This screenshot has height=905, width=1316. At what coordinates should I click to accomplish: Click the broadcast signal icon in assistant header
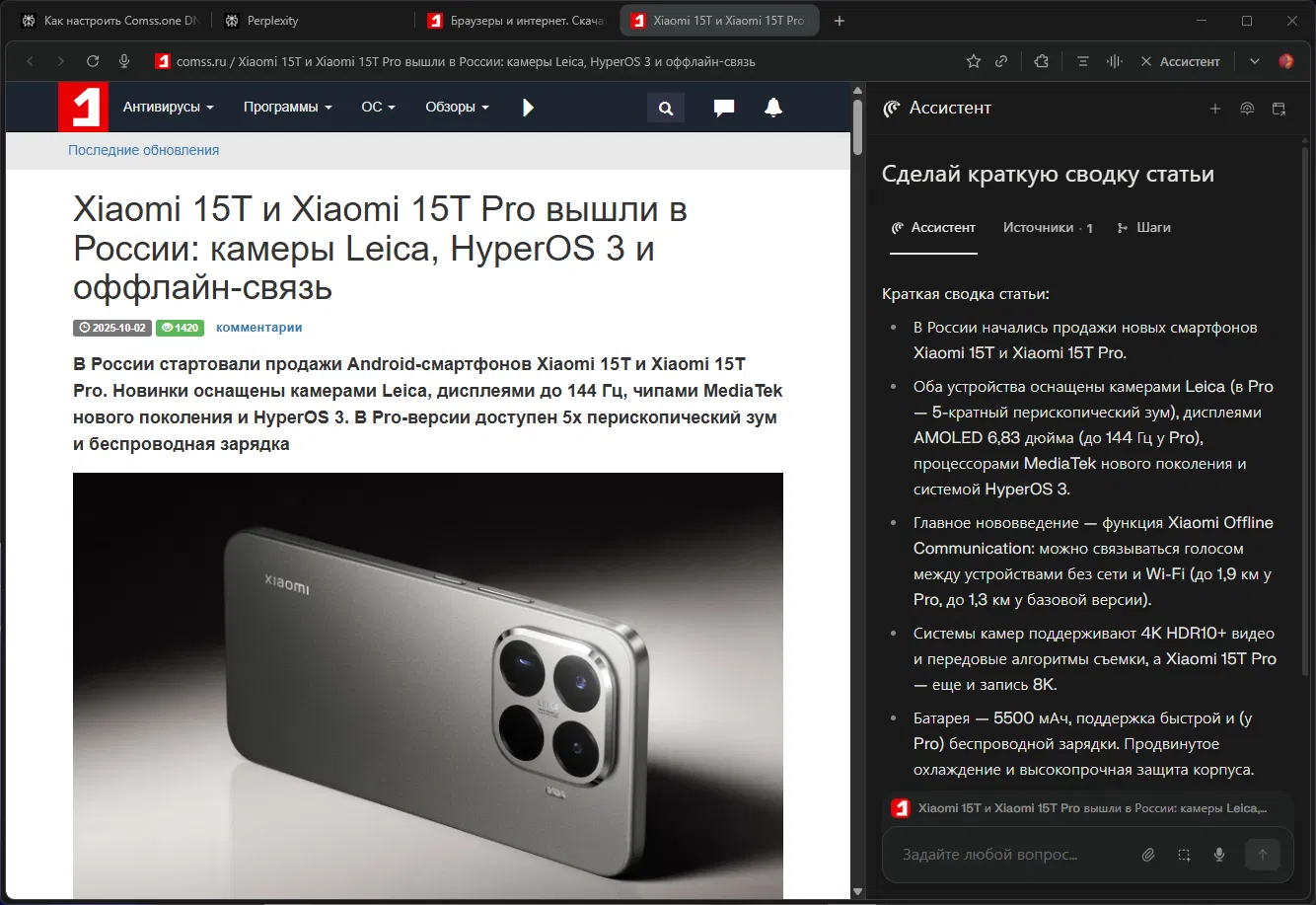point(1247,109)
